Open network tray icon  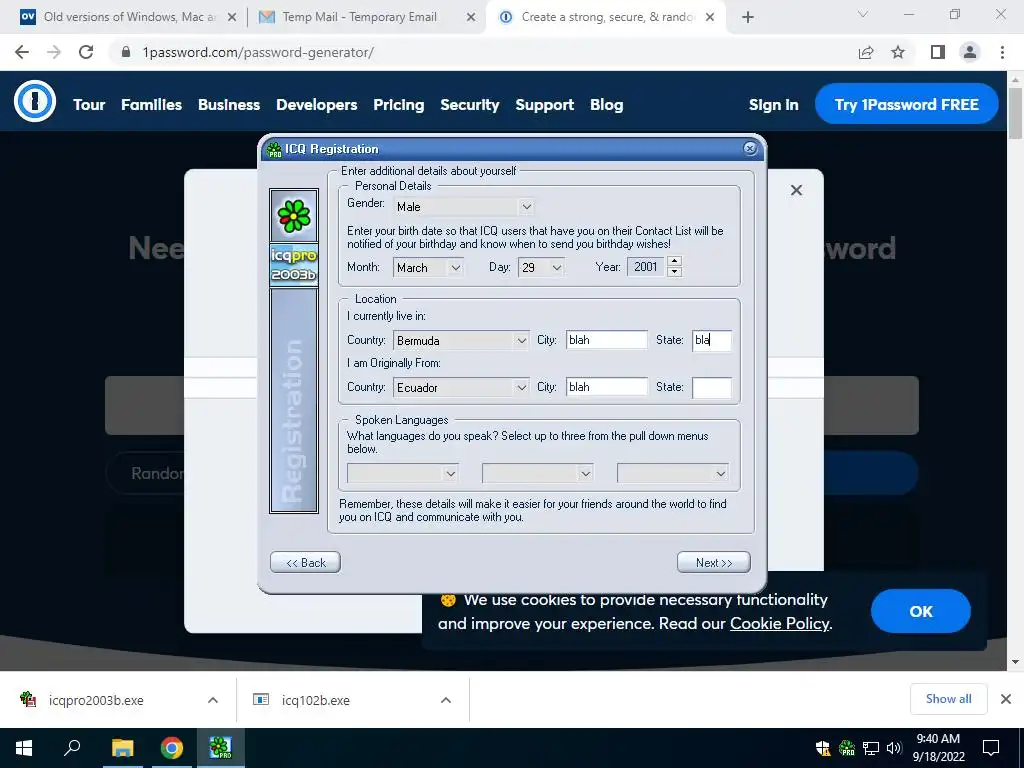click(871, 748)
